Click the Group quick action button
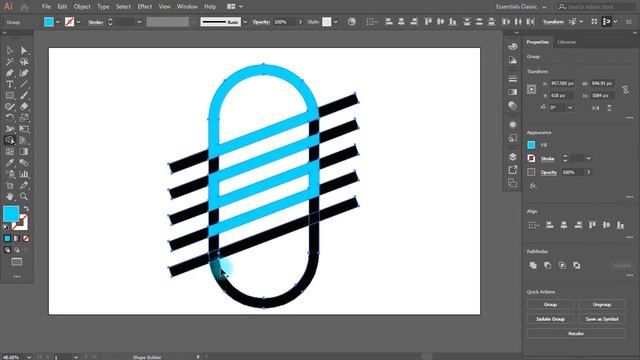This screenshot has height=360, width=640. [x=550, y=304]
